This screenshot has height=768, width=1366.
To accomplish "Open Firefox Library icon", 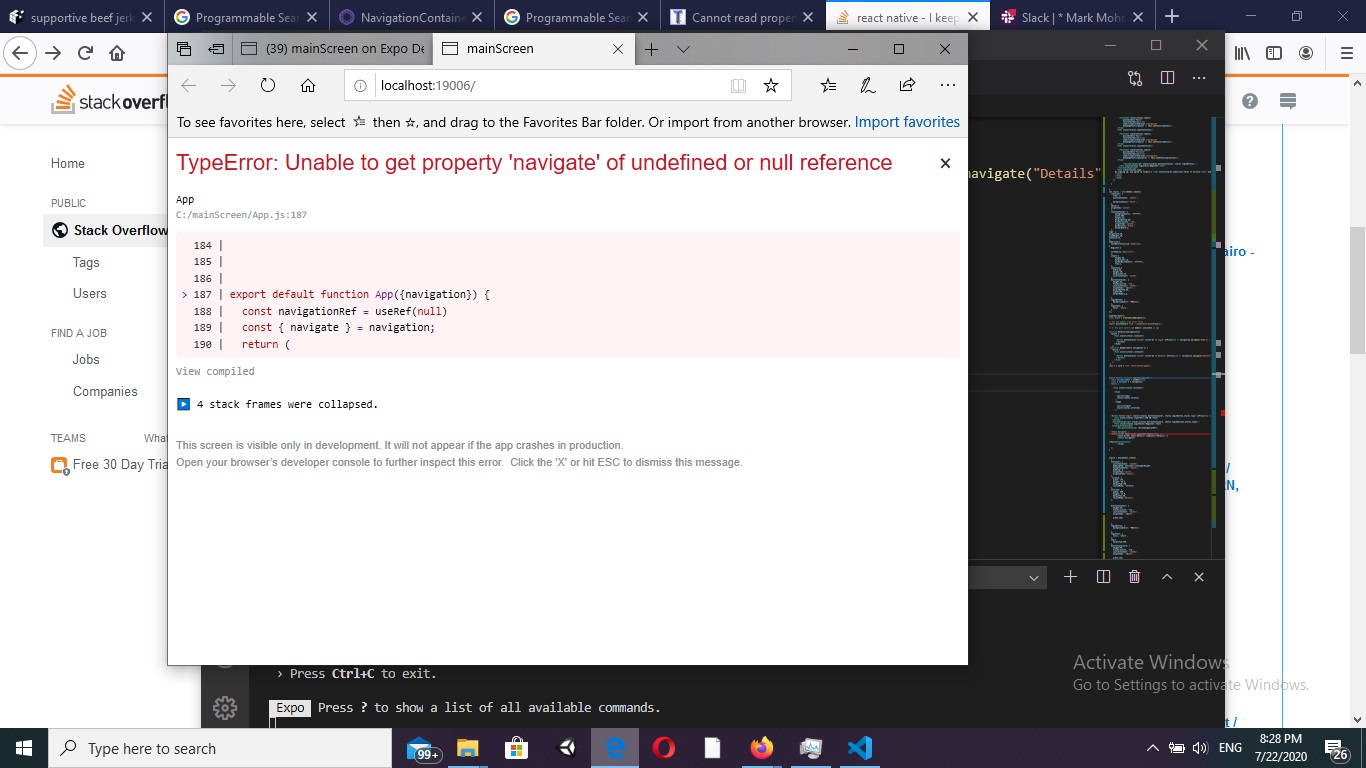I will (1242, 54).
